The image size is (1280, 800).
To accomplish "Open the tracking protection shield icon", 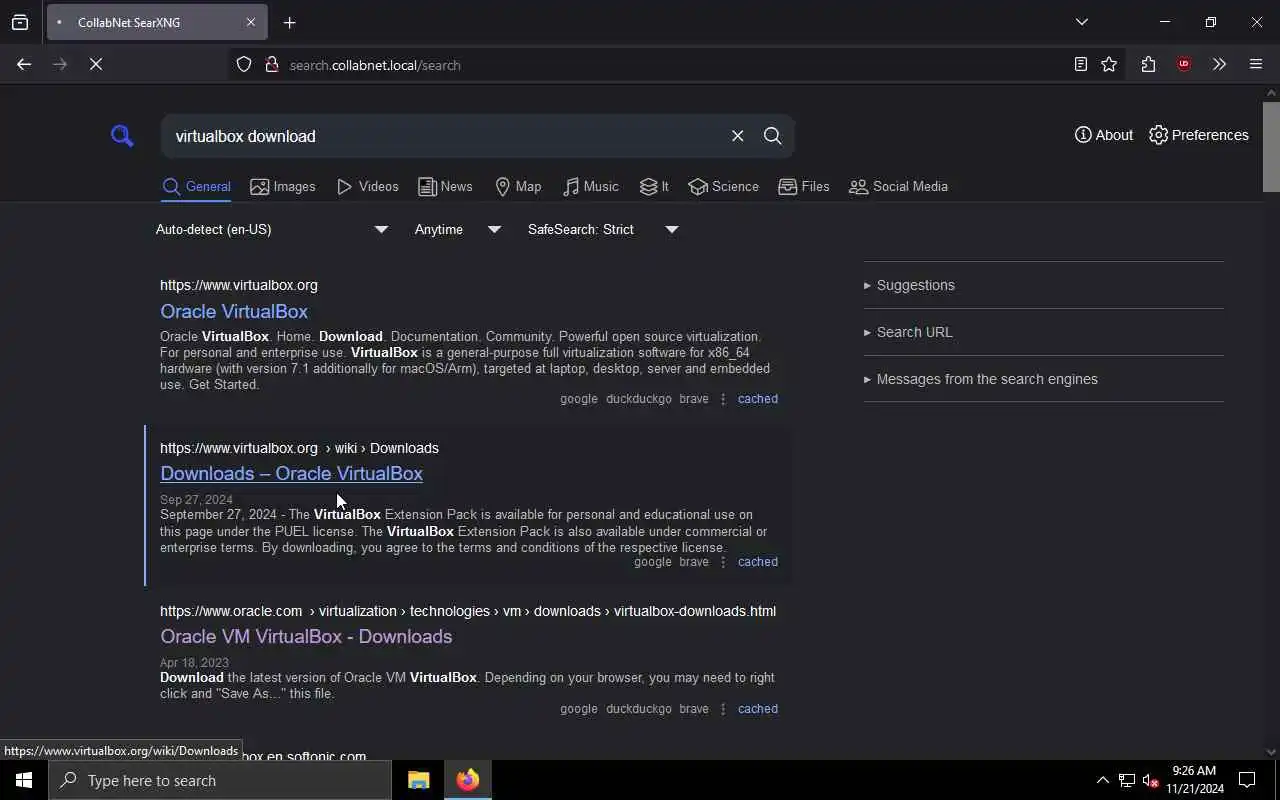I will 244,65.
